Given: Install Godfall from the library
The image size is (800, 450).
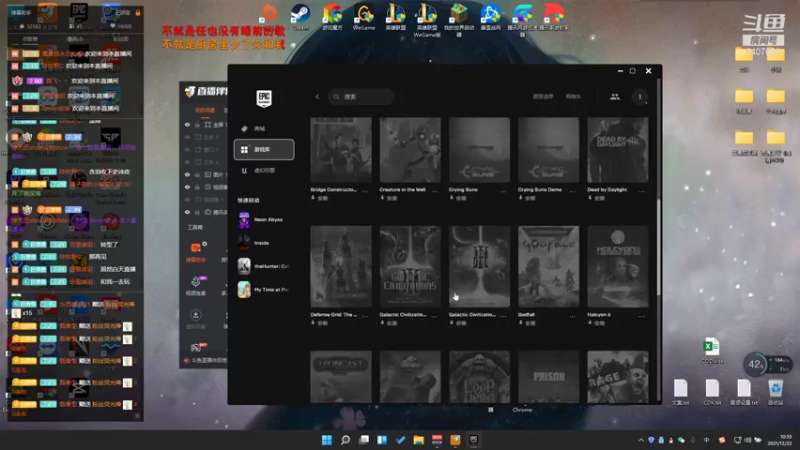Looking at the screenshot, I should pos(527,323).
